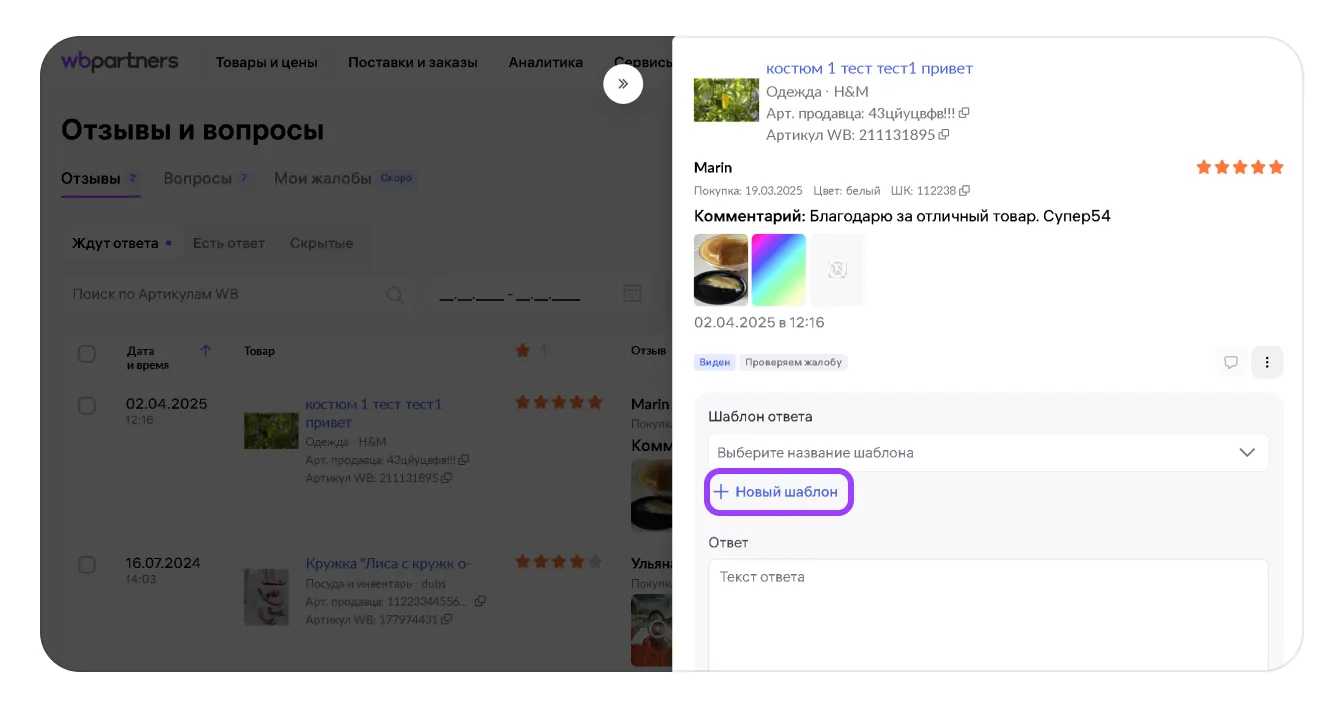Copy WB article 211131895 in side panel
This screenshot has width=1344, height=708.
[x=944, y=135]
